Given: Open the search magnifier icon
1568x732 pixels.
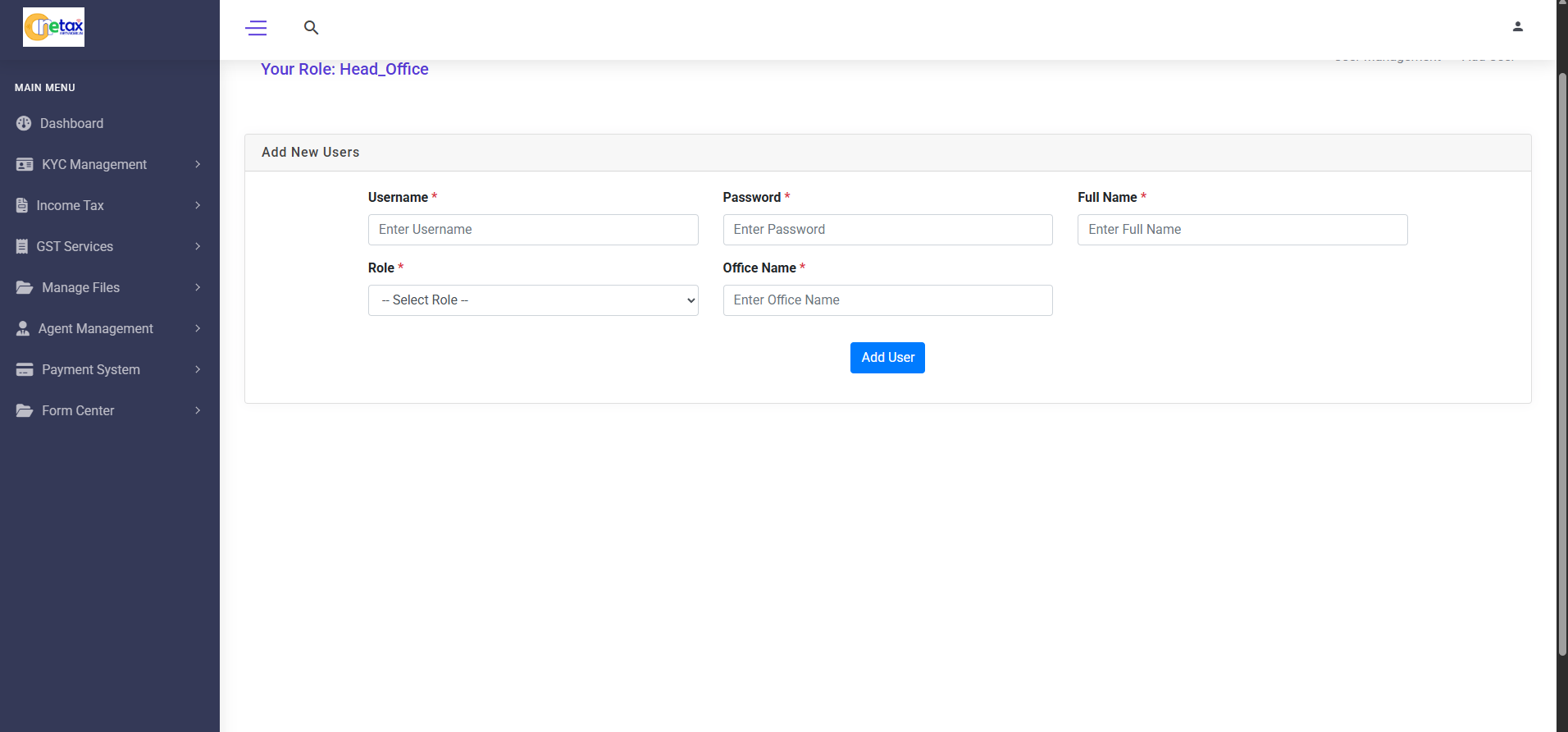Looking at the screenshot, I should coord(311,28).
